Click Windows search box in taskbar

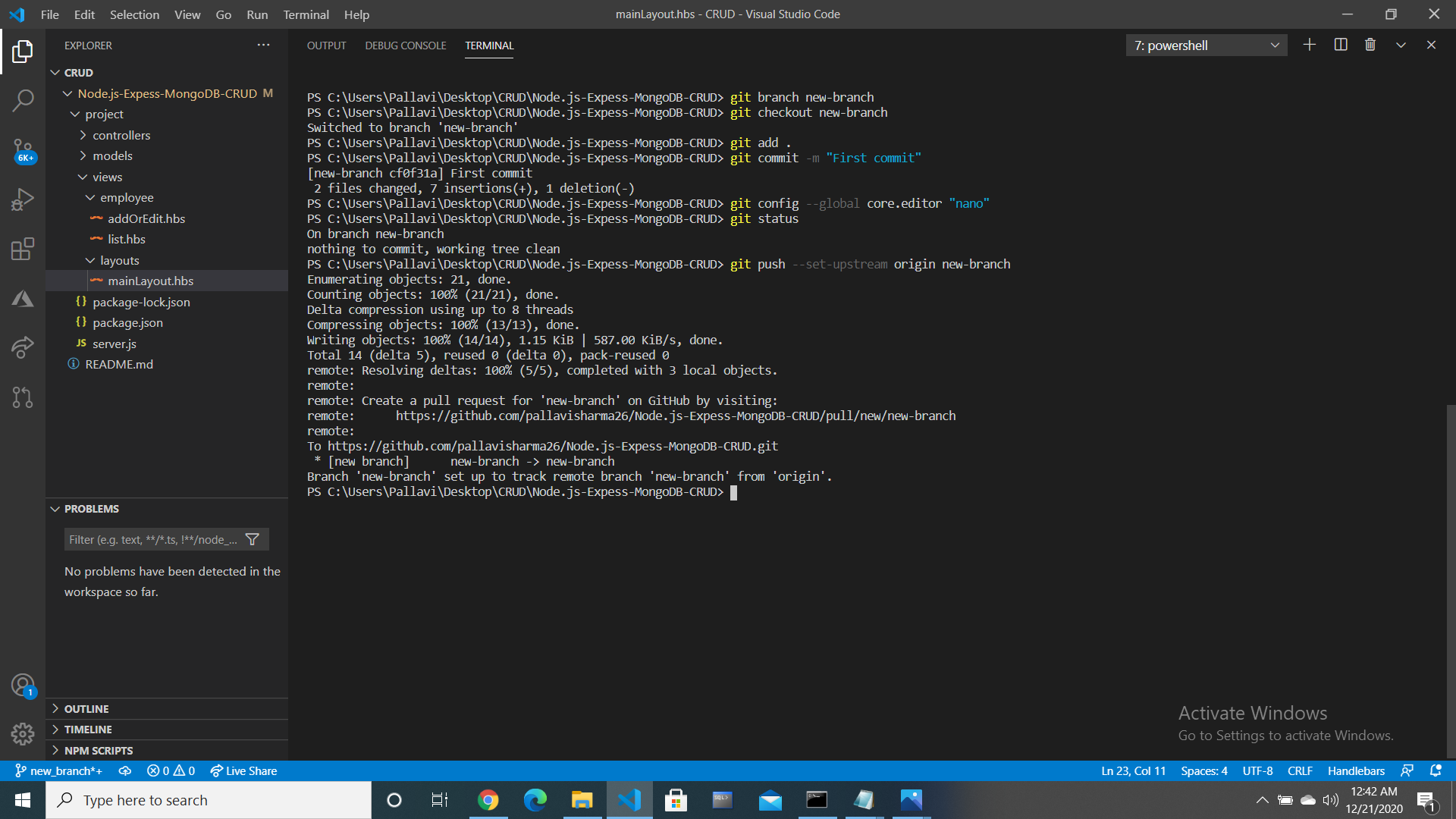click(209, 800)
